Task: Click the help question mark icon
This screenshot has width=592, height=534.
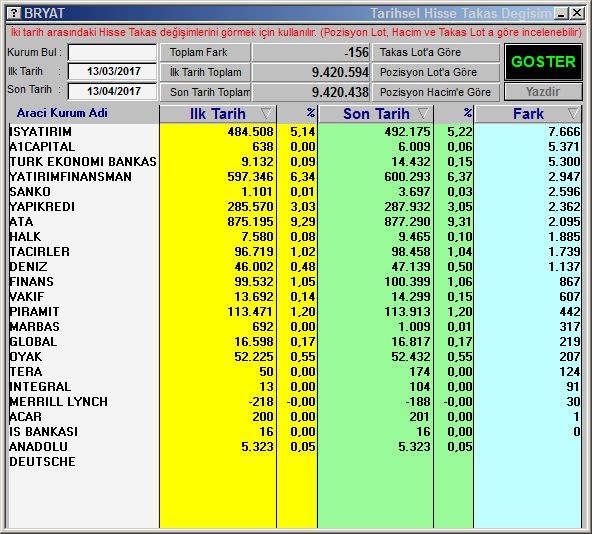Action: (x=14, y=13)
